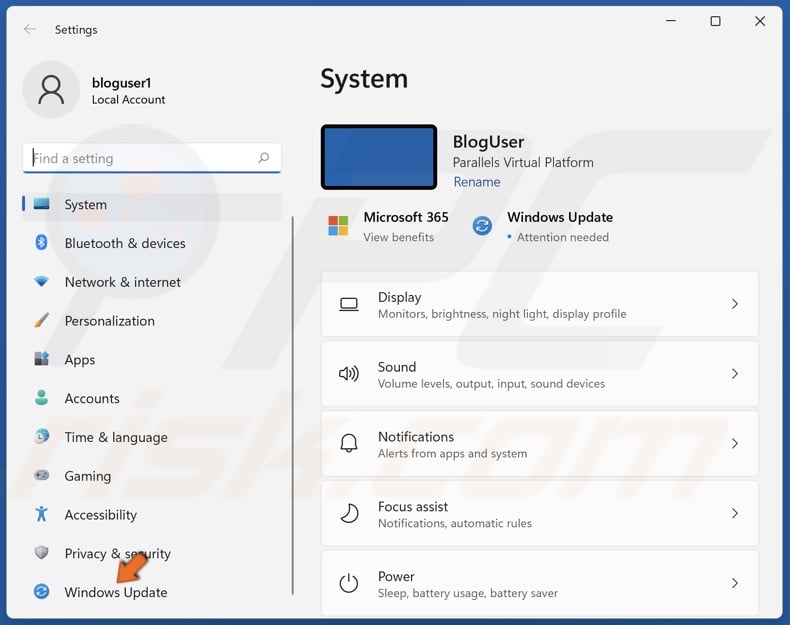The height and width of the screenshot is (625, 790).
Task: Open Bluetooth & devices category
Action: (x=152, y=243)
